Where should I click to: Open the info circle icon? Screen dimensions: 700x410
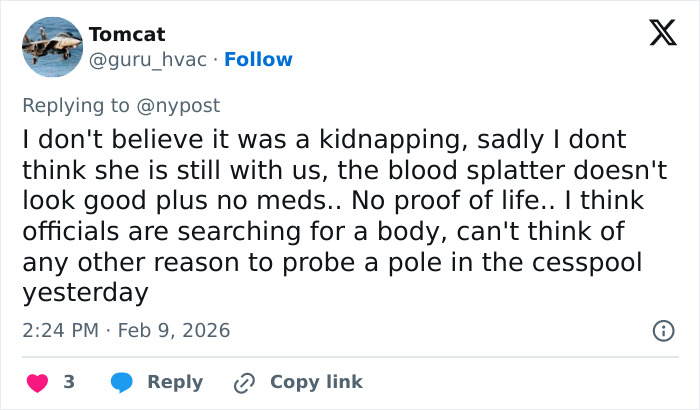click(x=662, y=330)
